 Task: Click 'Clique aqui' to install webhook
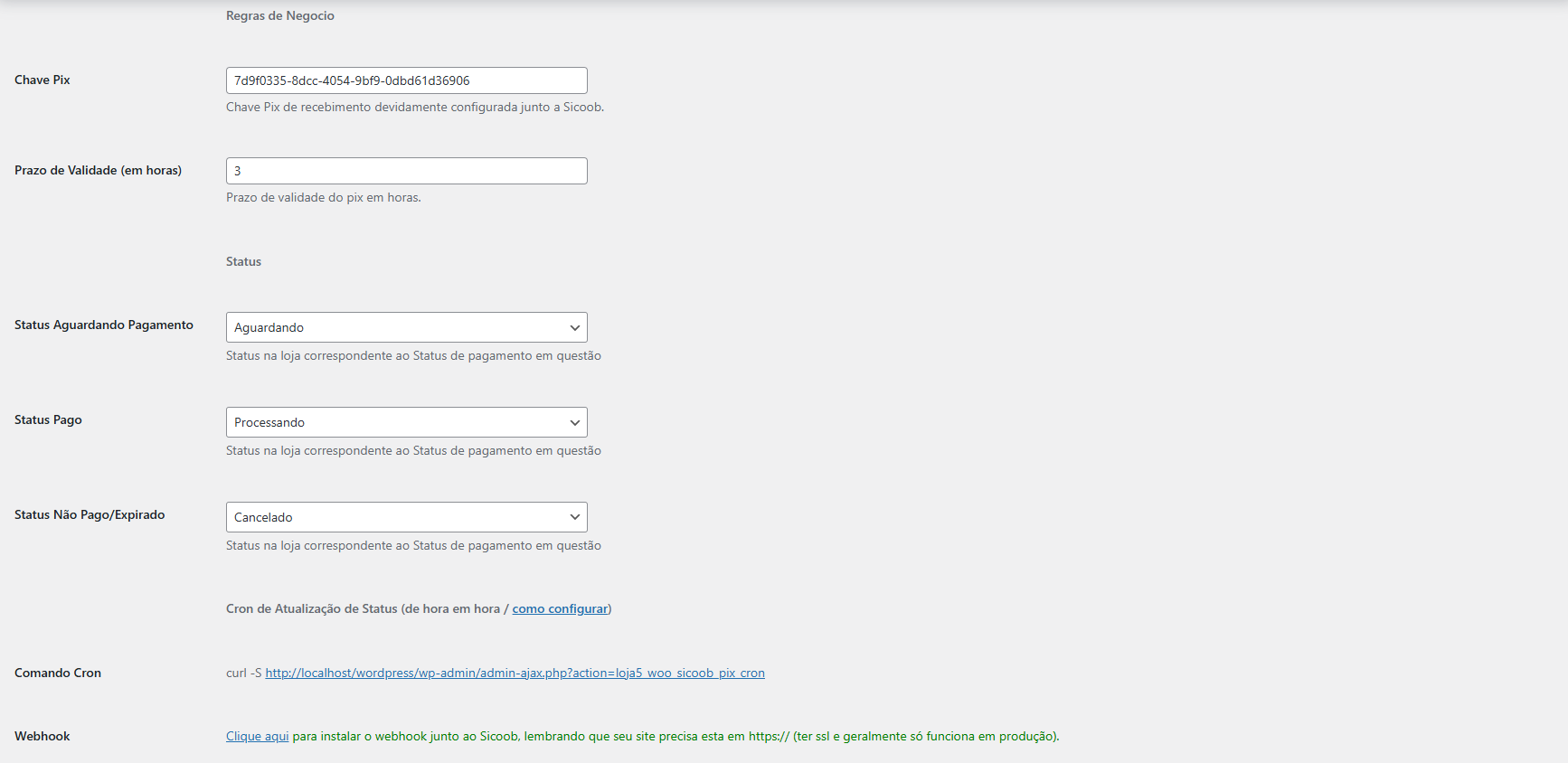point(257,737)
